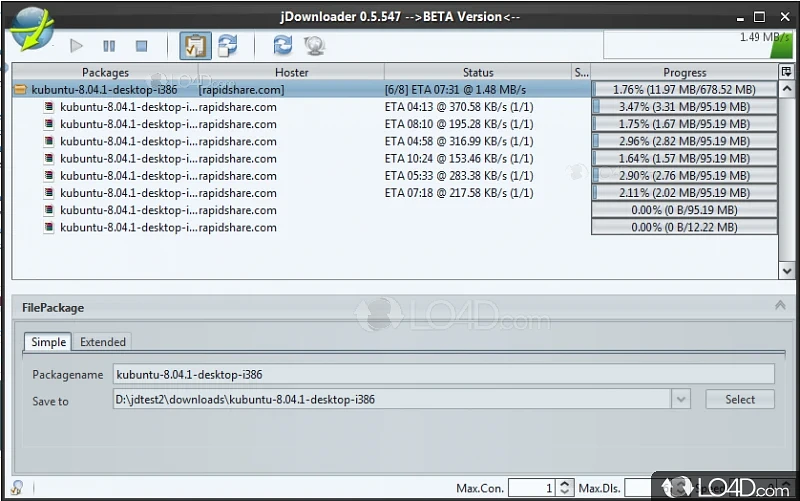Viewport: 800px width, 501px height.
Task: Switch to the Simple tab
Action: [48, 342]
